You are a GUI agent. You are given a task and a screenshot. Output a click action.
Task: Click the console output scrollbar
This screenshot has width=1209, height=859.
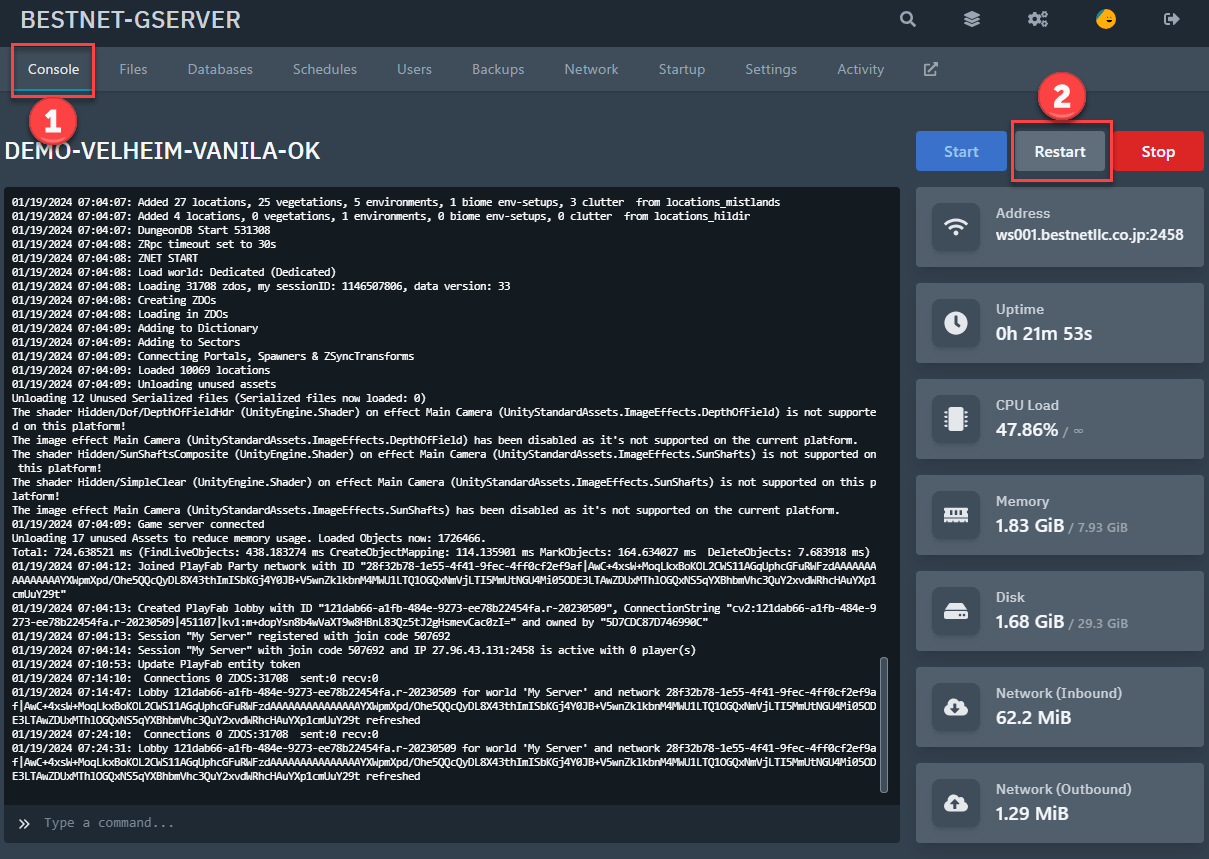[883, 725]
